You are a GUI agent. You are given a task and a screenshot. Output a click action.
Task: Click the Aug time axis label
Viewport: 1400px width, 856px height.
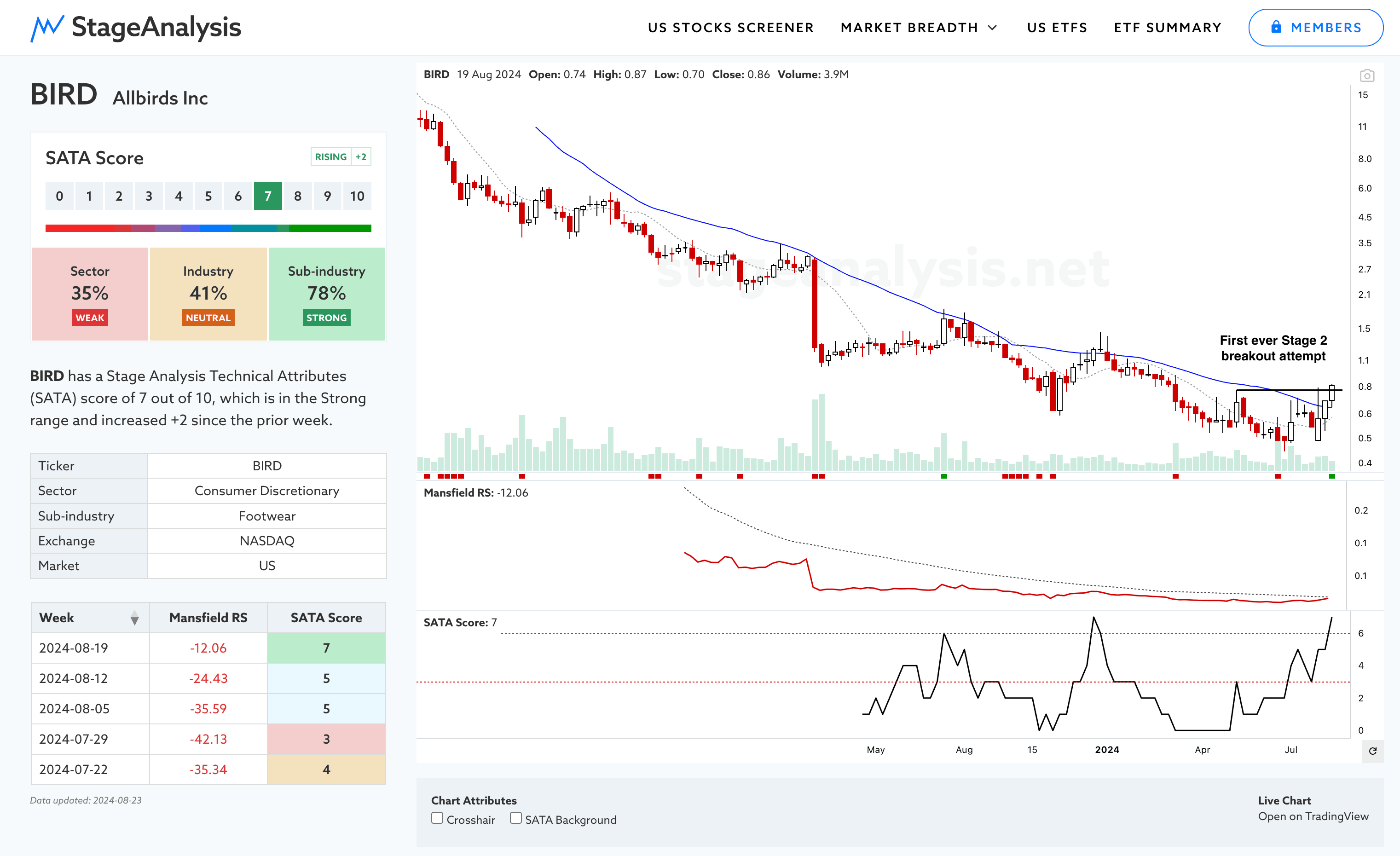tap(964, 750)
